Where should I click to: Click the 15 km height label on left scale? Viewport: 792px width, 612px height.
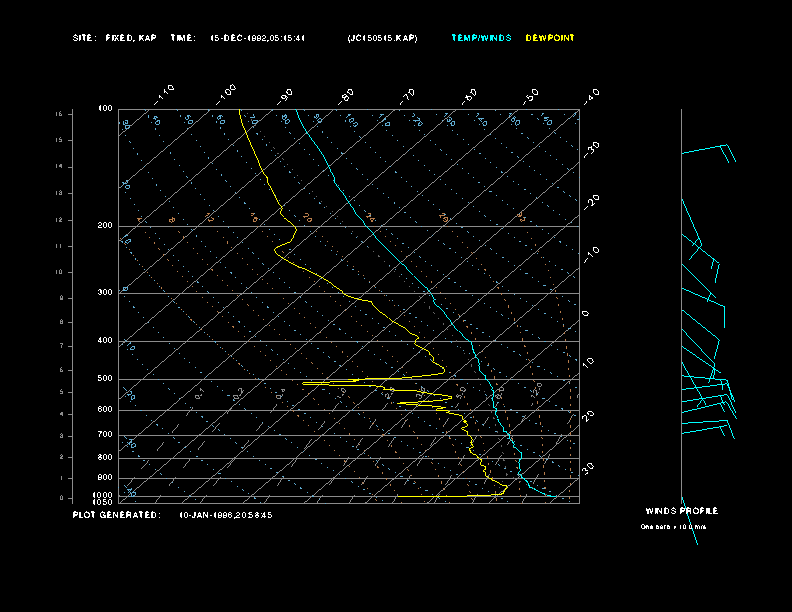coord(59,114)
